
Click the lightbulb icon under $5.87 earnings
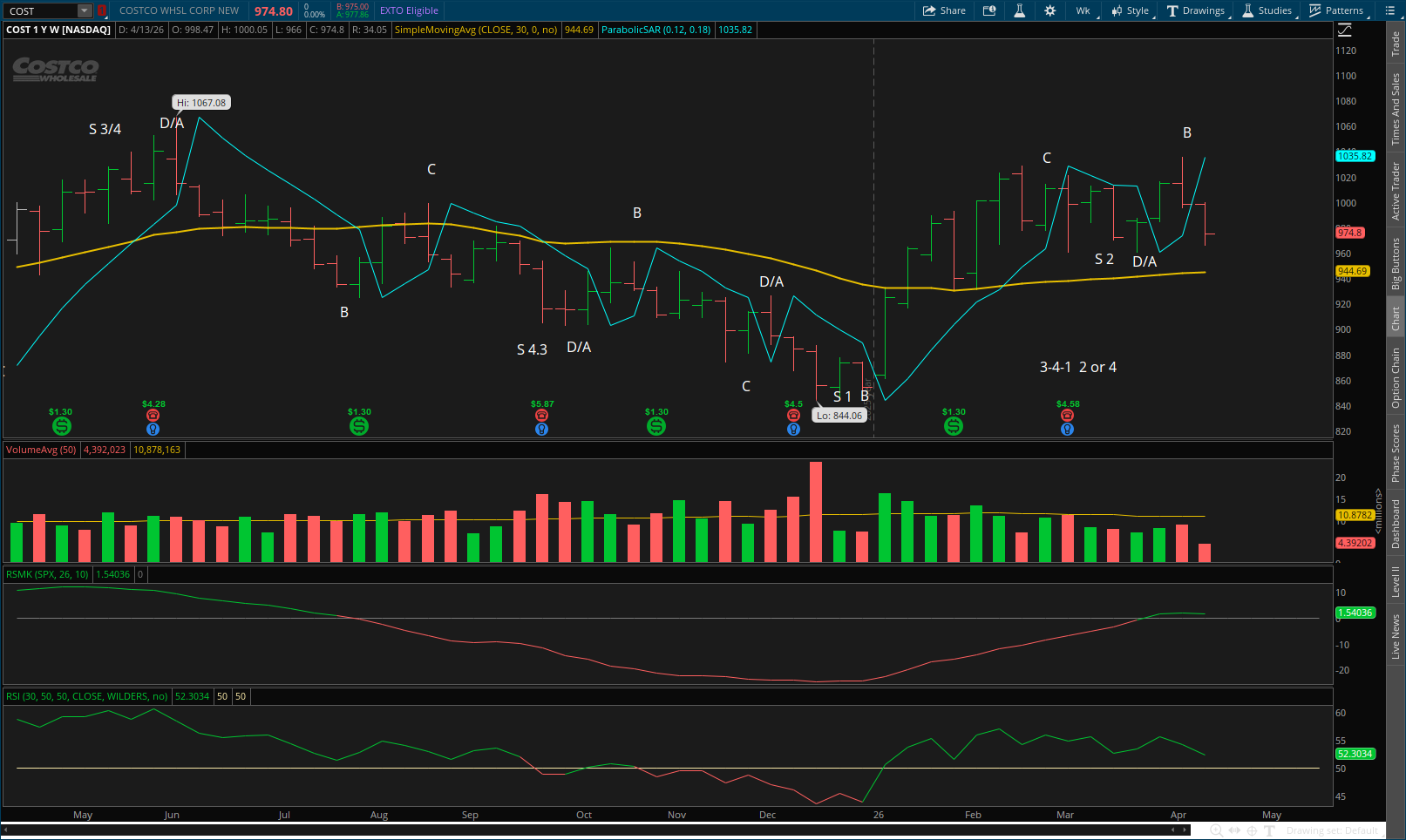point(541,429)
